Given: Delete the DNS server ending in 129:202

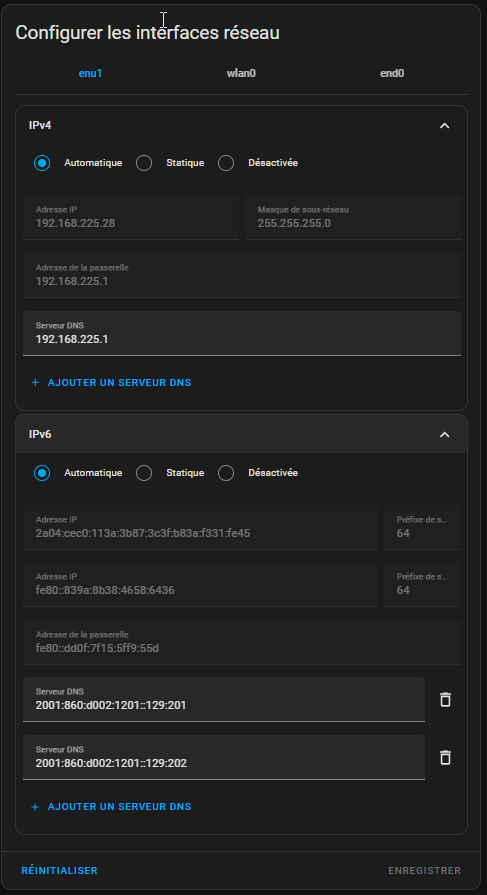Looking at the screenshot, I should coord(445,757).
